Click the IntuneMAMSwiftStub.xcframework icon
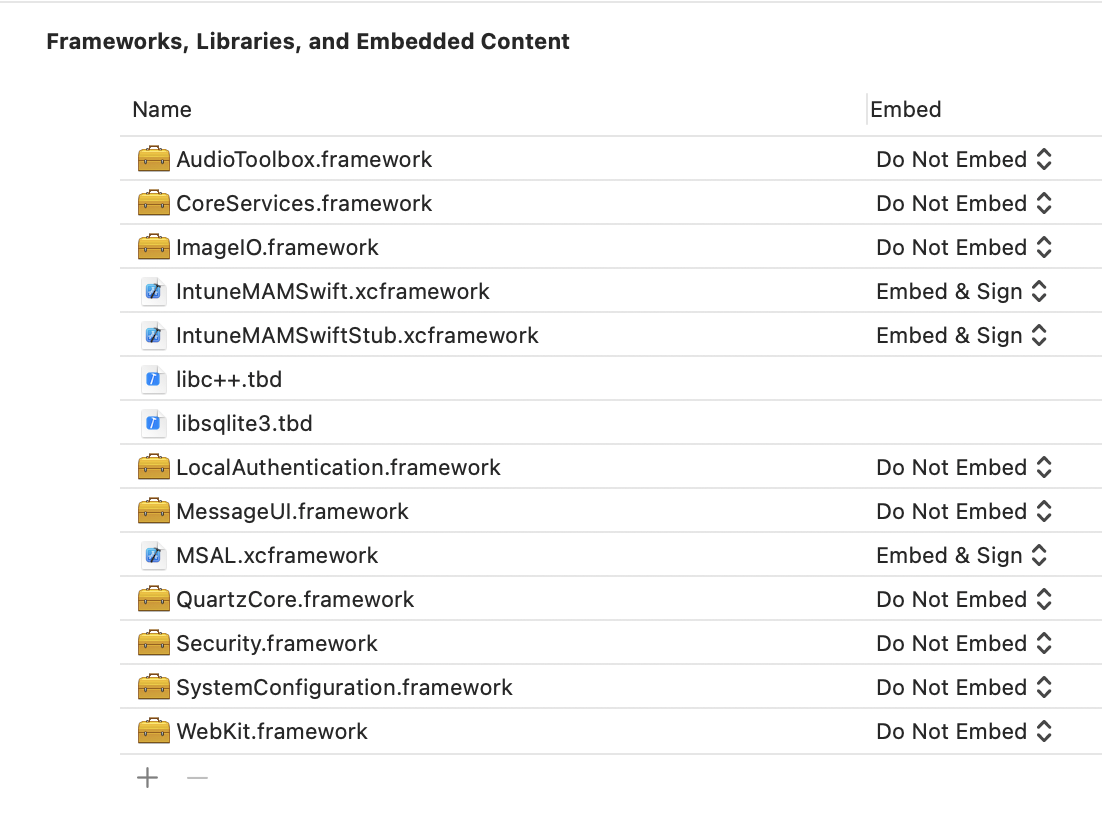The width and height of the screenshot is (1102, 814). (x=154, y=335)
